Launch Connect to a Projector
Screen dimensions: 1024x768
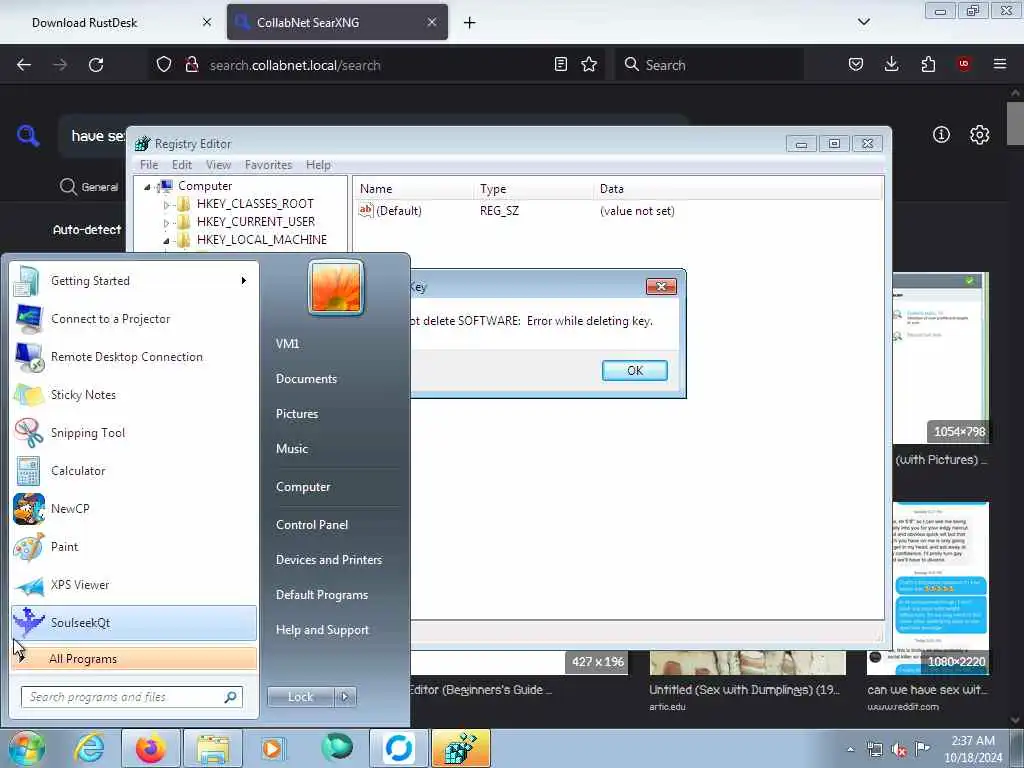(134, 319)
